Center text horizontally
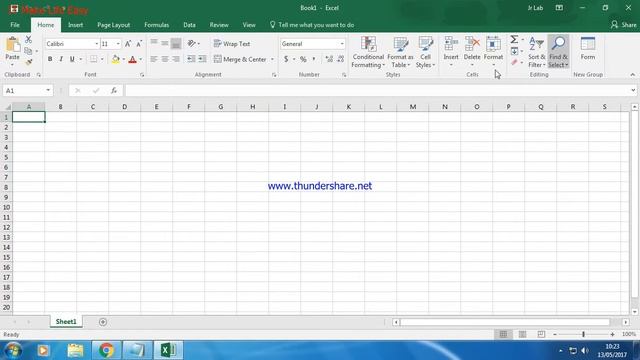 [165, 59]
